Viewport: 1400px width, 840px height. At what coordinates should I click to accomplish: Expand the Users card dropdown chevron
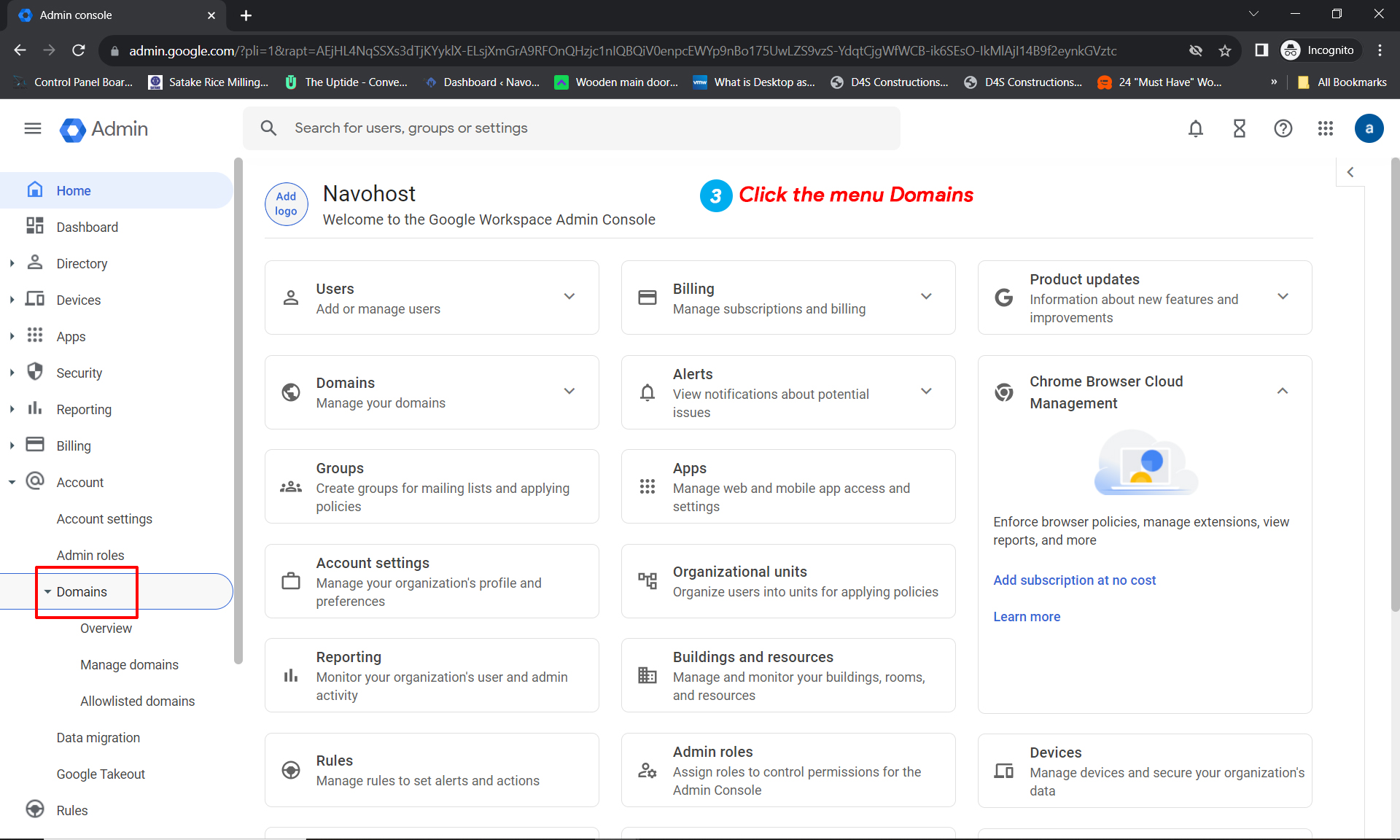tap(569, 297)
